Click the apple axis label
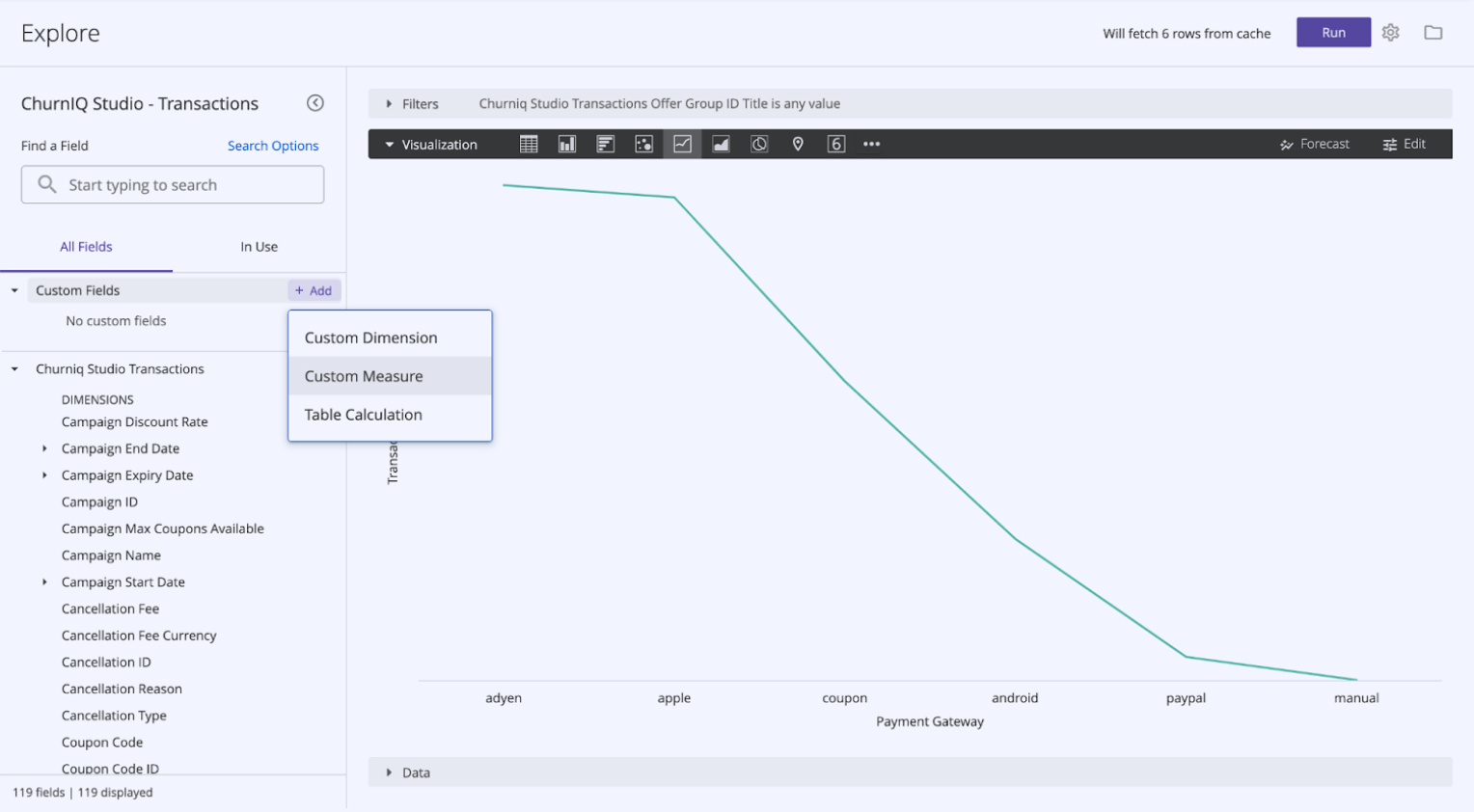 (x=674, y=698)
